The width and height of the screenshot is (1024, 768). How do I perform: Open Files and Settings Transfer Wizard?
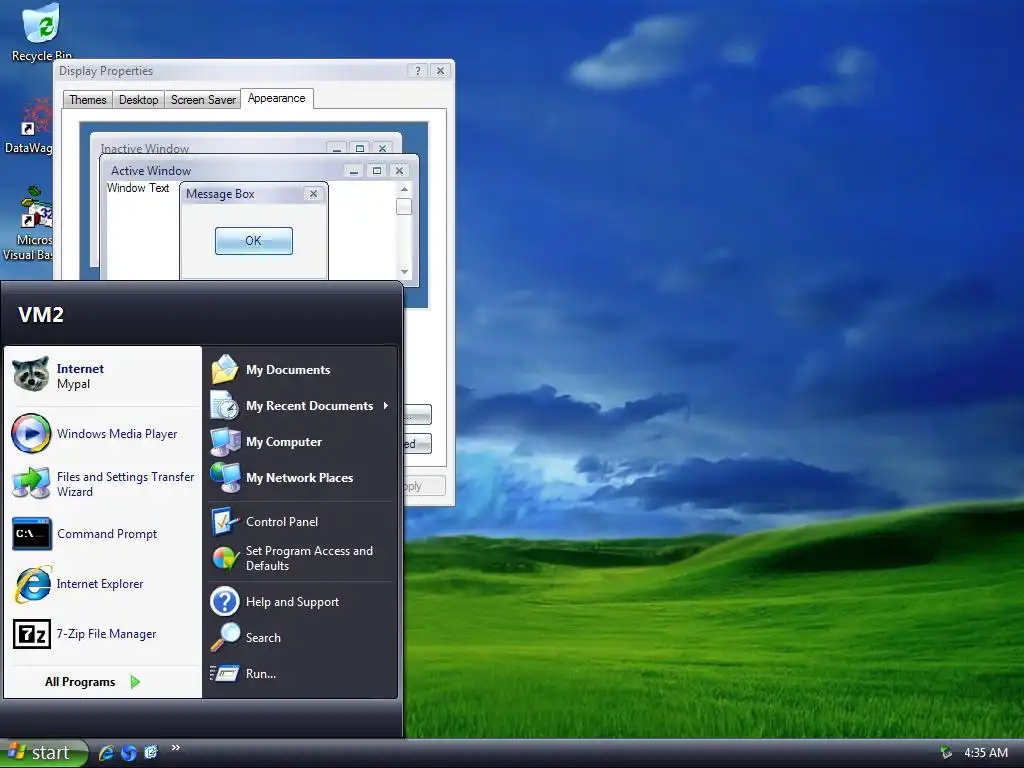(x=103, y=484)
